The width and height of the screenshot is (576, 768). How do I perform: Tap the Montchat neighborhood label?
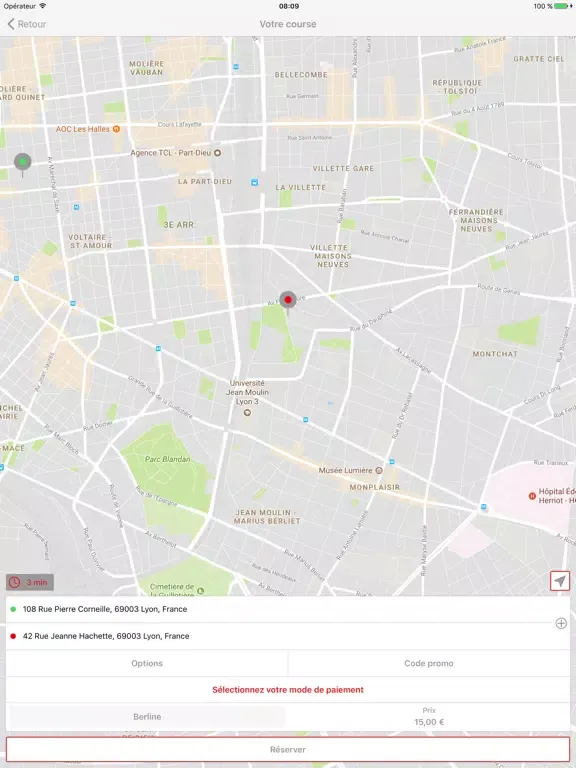[495, 354]
